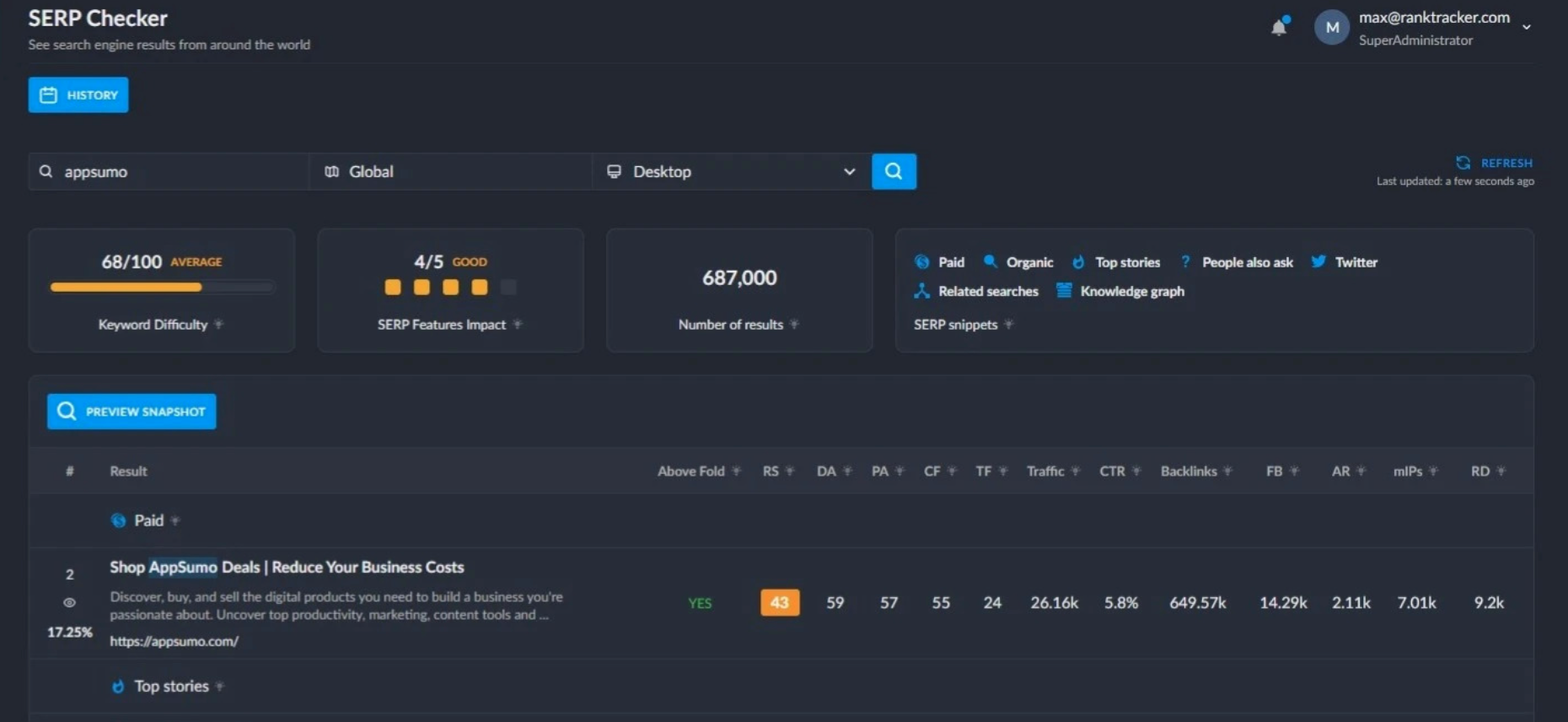Click the mIPs column info icon
Screen dimensions: 1568x722
coord(1434,471)
